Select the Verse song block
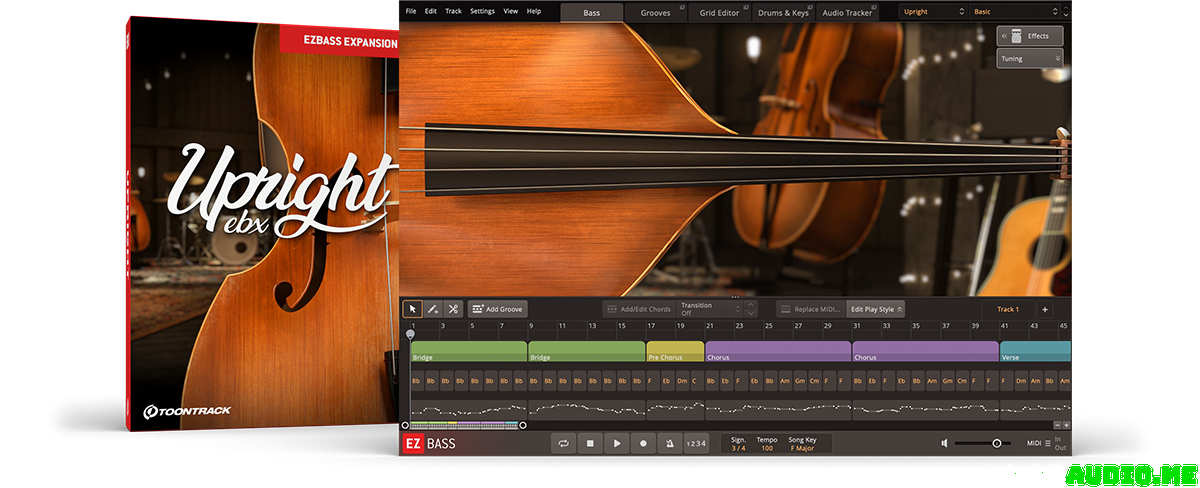 click(x=1035, y=351)
